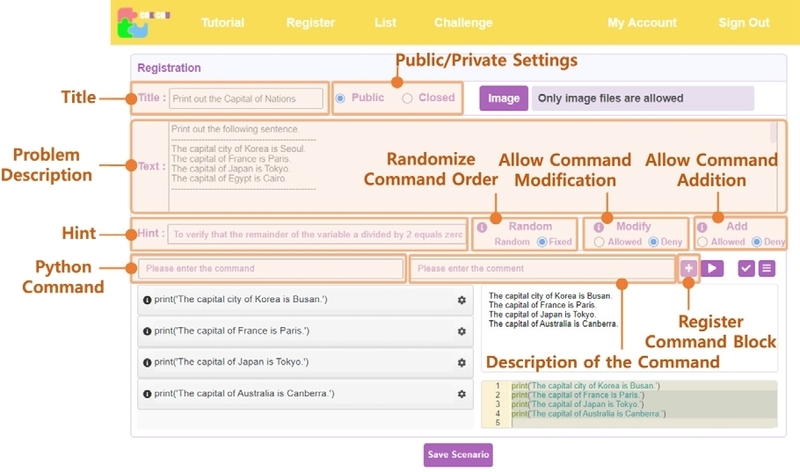Click the Save Scenario button
Screen dimensions: 800x472
coord(458,455)
